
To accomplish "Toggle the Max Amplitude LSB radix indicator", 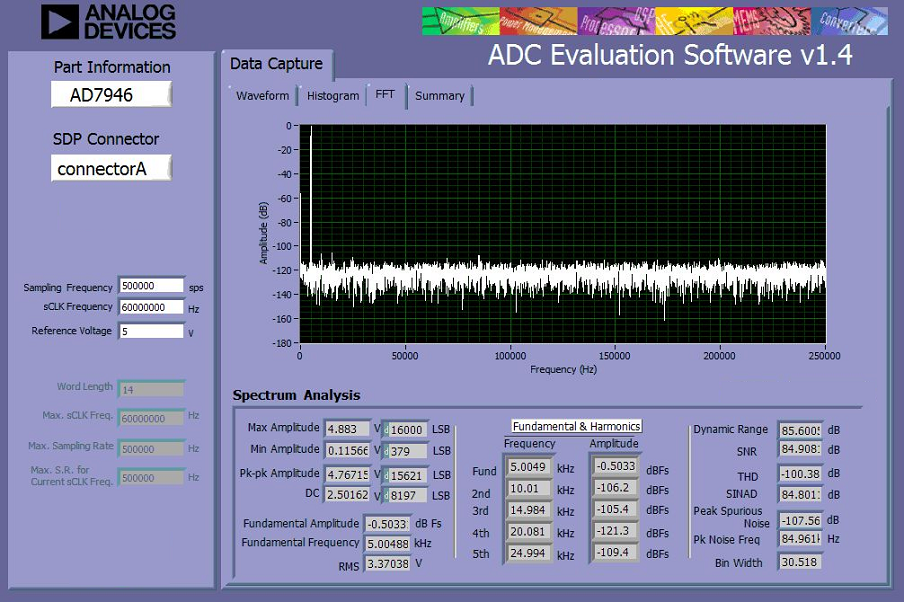I will 386,430.
